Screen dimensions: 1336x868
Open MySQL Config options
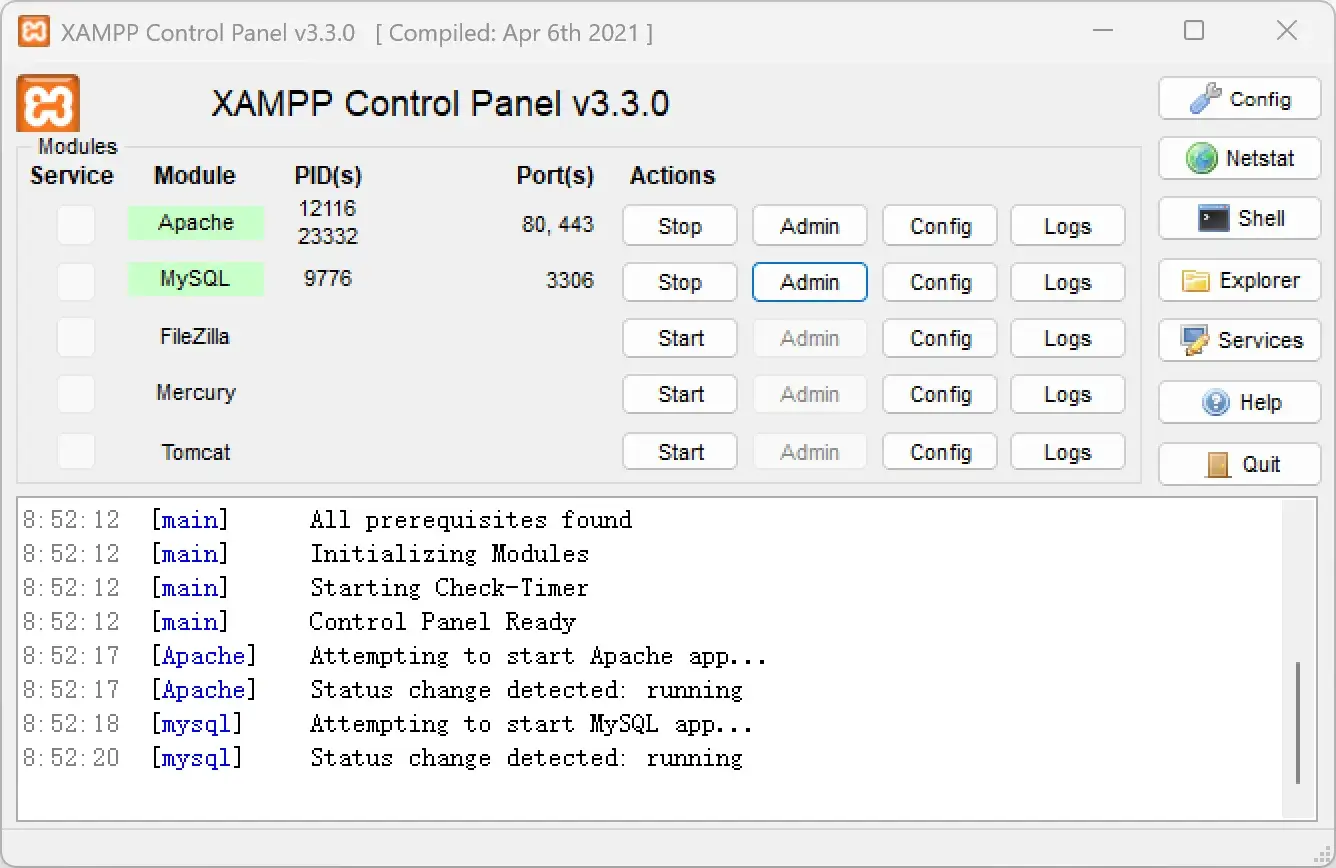pos(939,282)
